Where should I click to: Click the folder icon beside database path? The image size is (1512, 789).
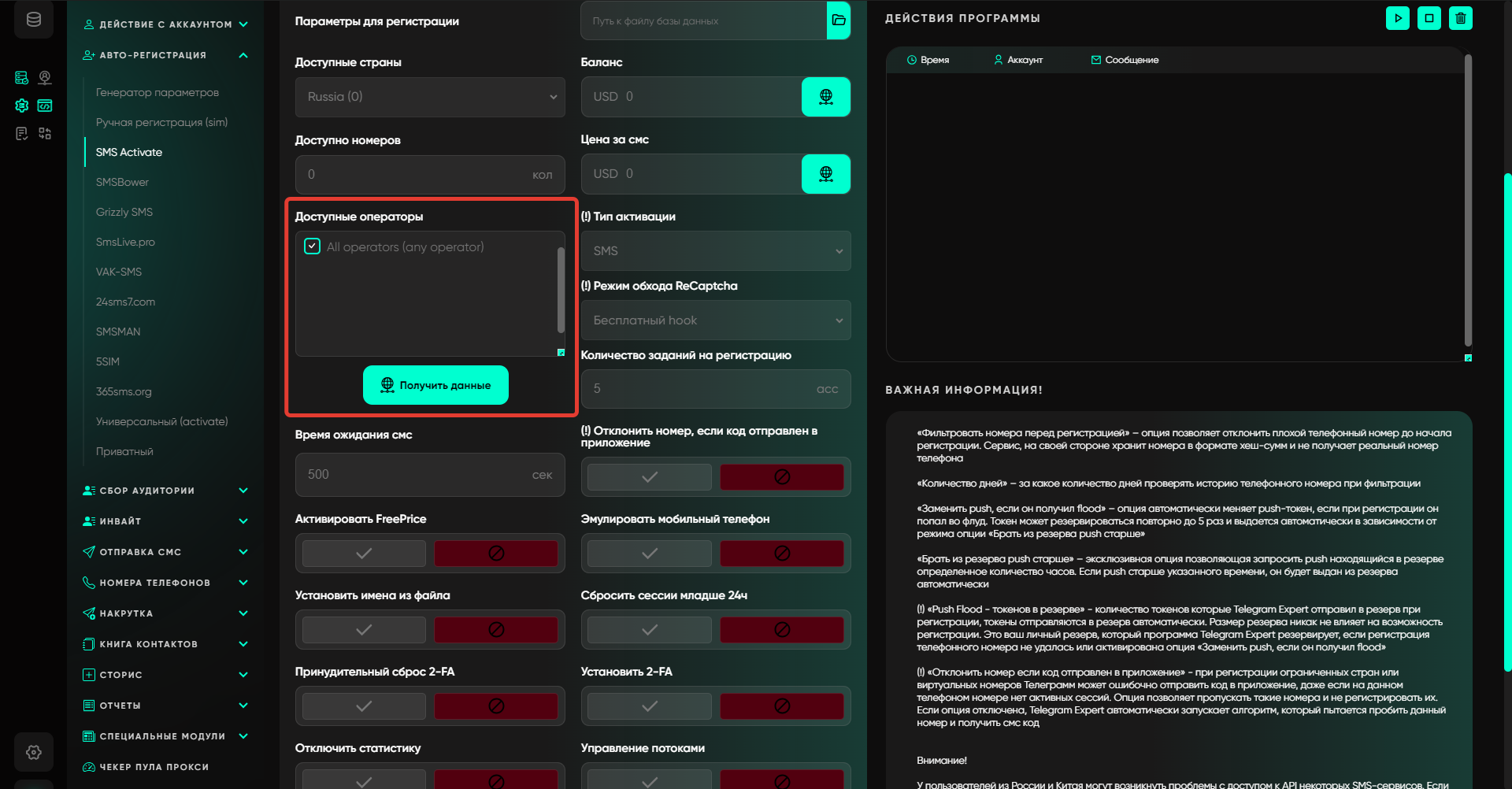pyautogui.click(x=839, y=20)
